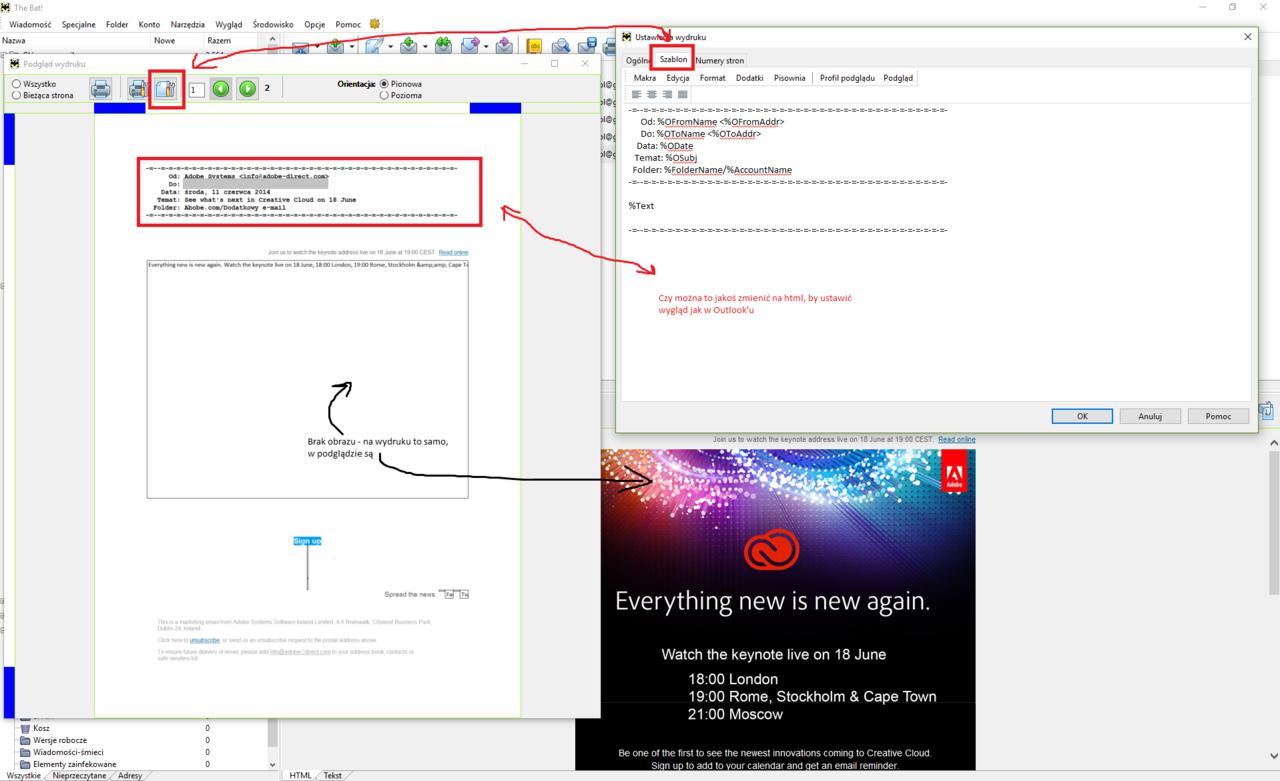Viewport: 1280px width, 781px height.
Task: Open the Narzędzia menu
Action: coord(187,24)
